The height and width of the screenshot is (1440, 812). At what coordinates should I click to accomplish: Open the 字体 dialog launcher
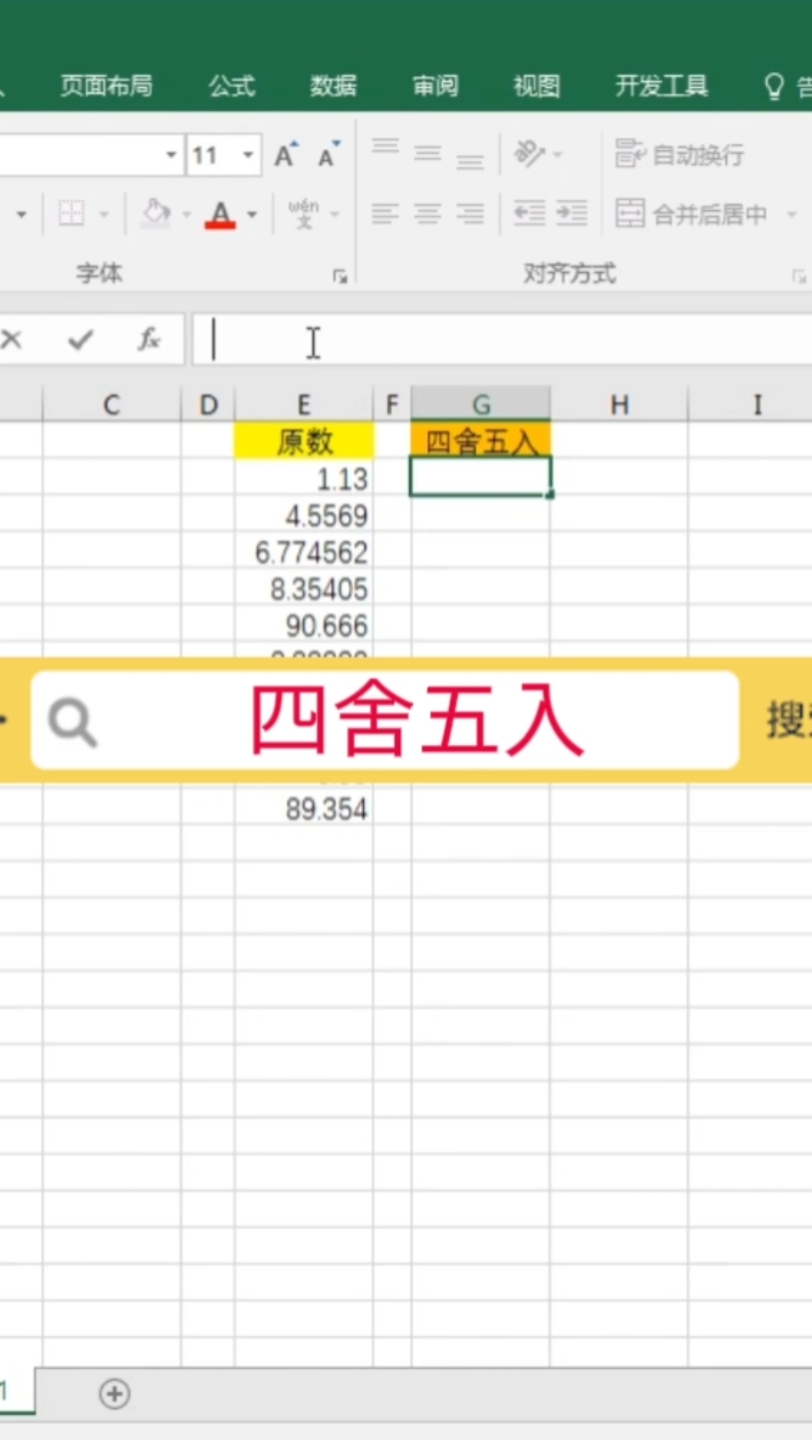click(340, 274)
